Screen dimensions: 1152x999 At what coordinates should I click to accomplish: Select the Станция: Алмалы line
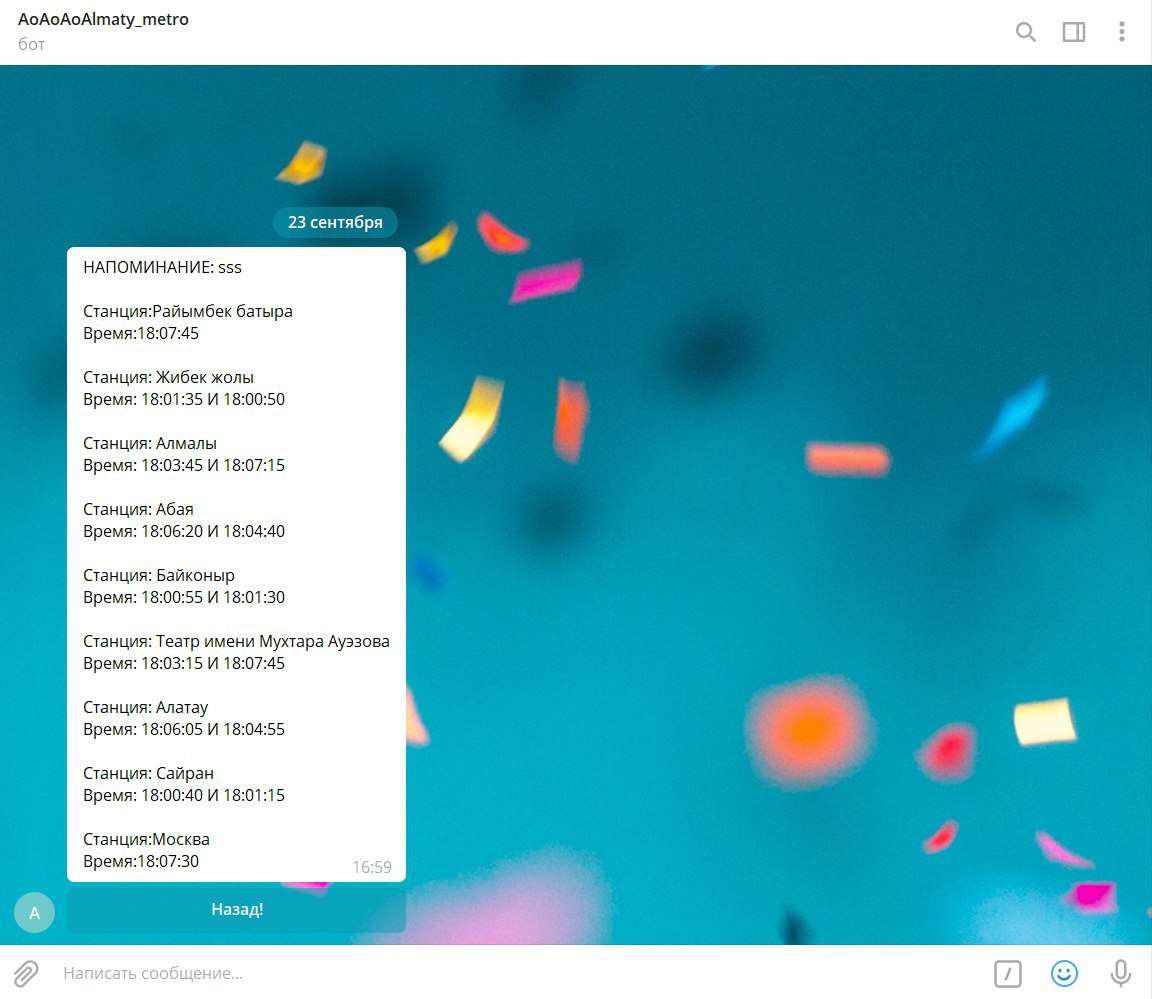pos(150,444)
